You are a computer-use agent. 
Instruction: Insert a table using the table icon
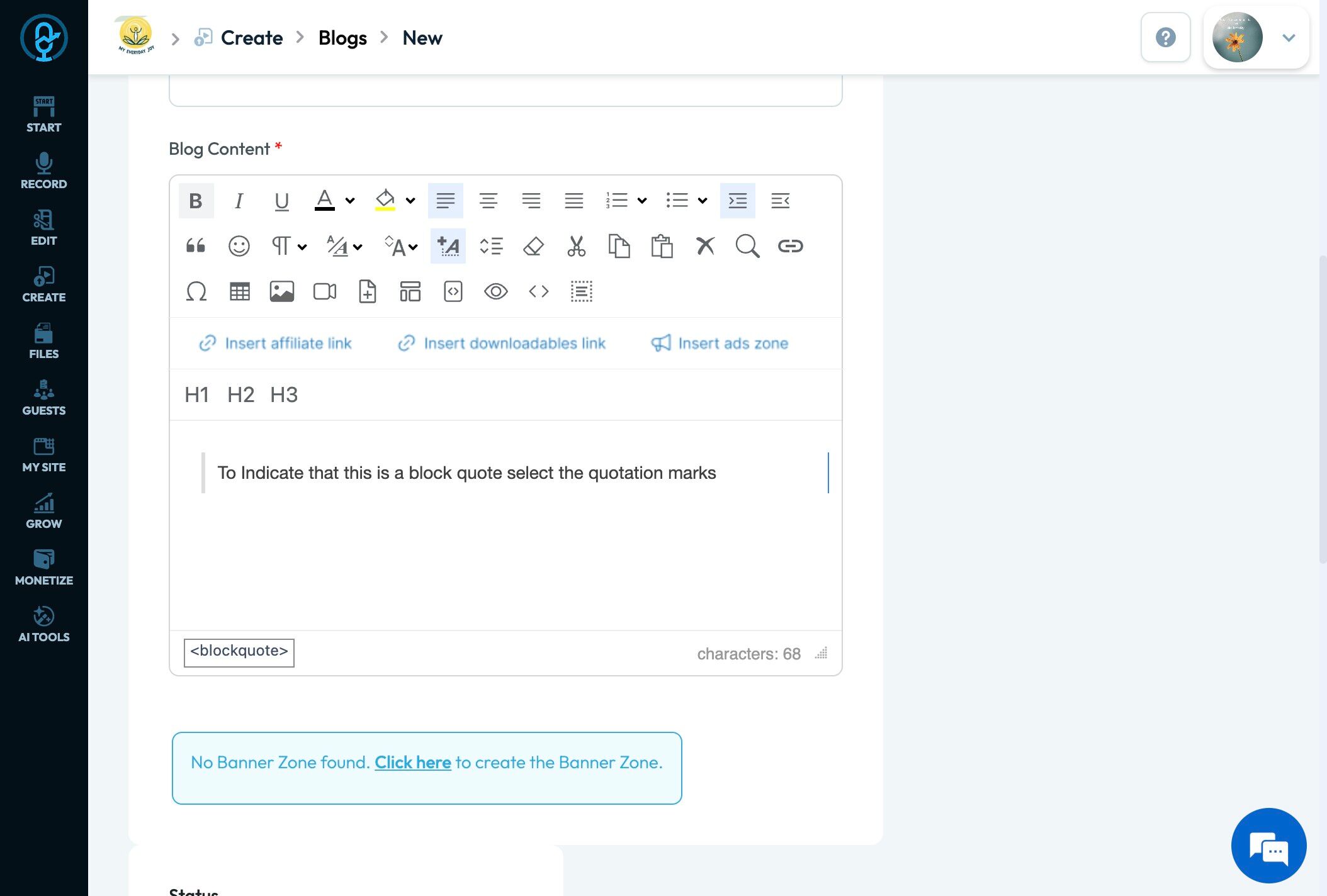240,291
